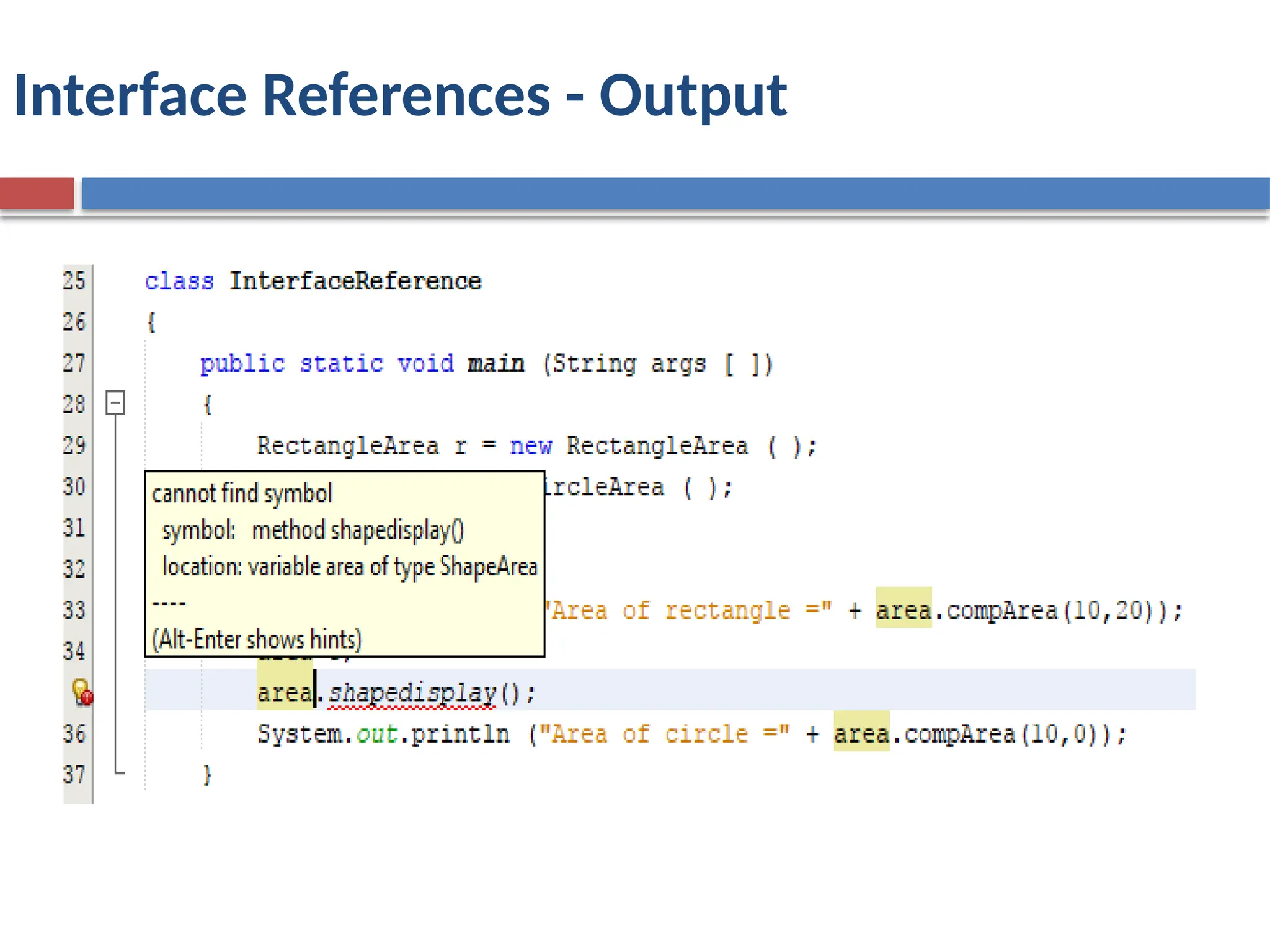This screenshot has width=1270, height=952.
Task: Click 'String args' parameter text
Action: pyautogui.click(x=629, y=364)
